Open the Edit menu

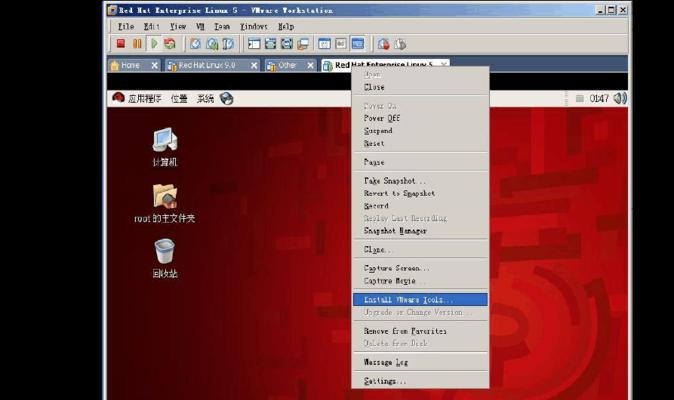pos(151,27)
